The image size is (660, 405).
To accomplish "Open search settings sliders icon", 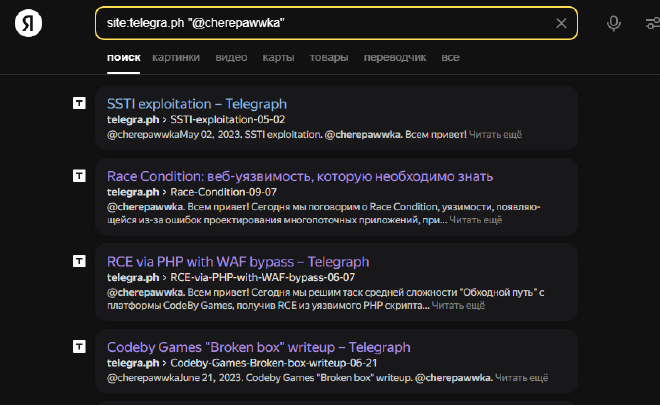I will click(x=653, y=23).
